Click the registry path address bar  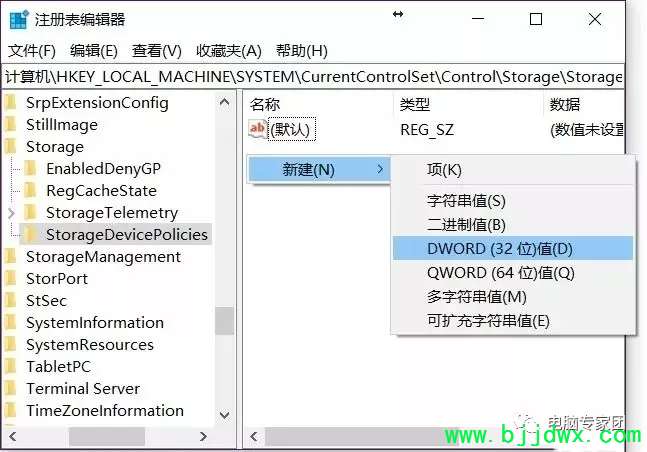(x=314, y=77)
